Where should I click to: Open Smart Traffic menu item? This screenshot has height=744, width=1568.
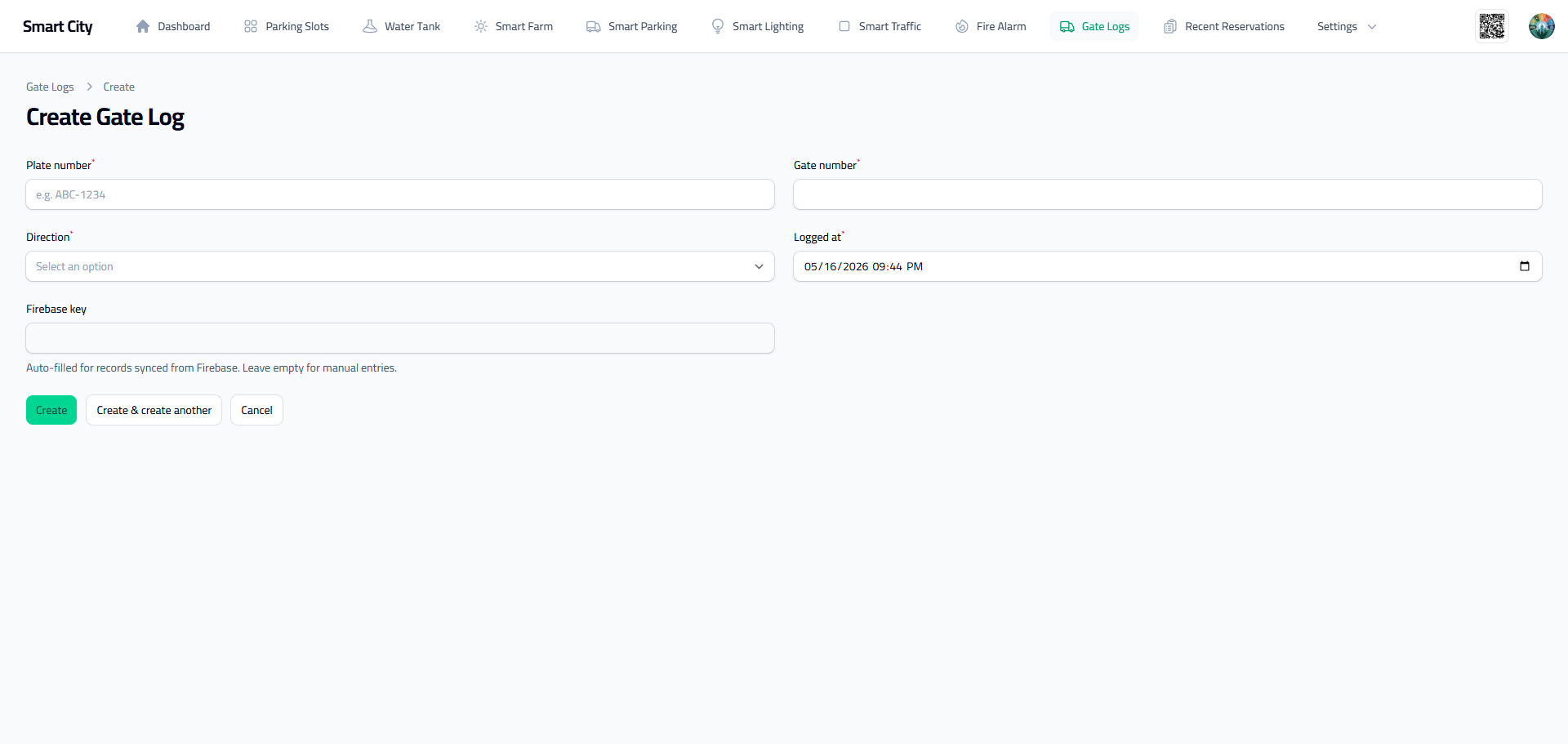click(x=880, y=26)
